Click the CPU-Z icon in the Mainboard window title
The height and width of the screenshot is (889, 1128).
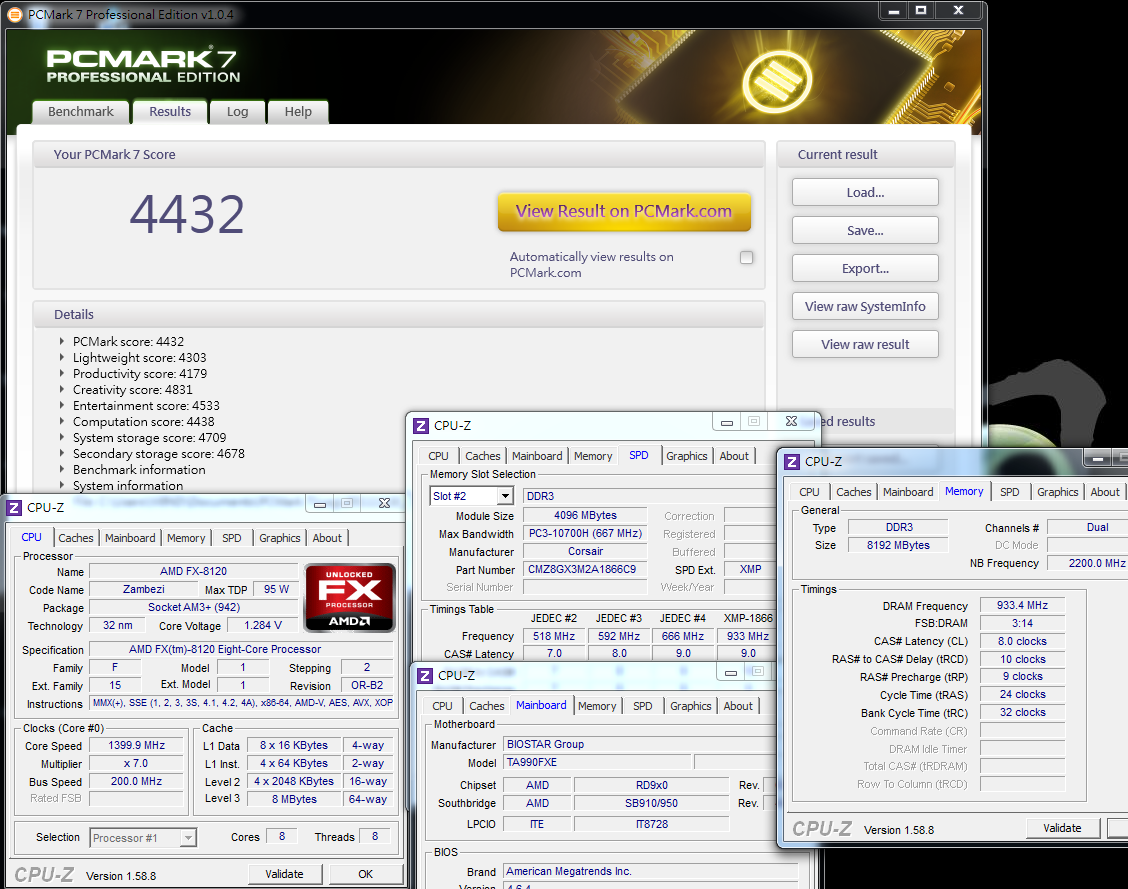click(426, 675)
